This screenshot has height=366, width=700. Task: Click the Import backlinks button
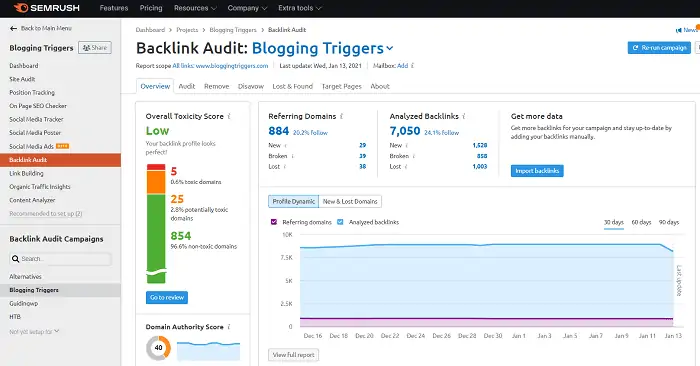click(537, 171)
